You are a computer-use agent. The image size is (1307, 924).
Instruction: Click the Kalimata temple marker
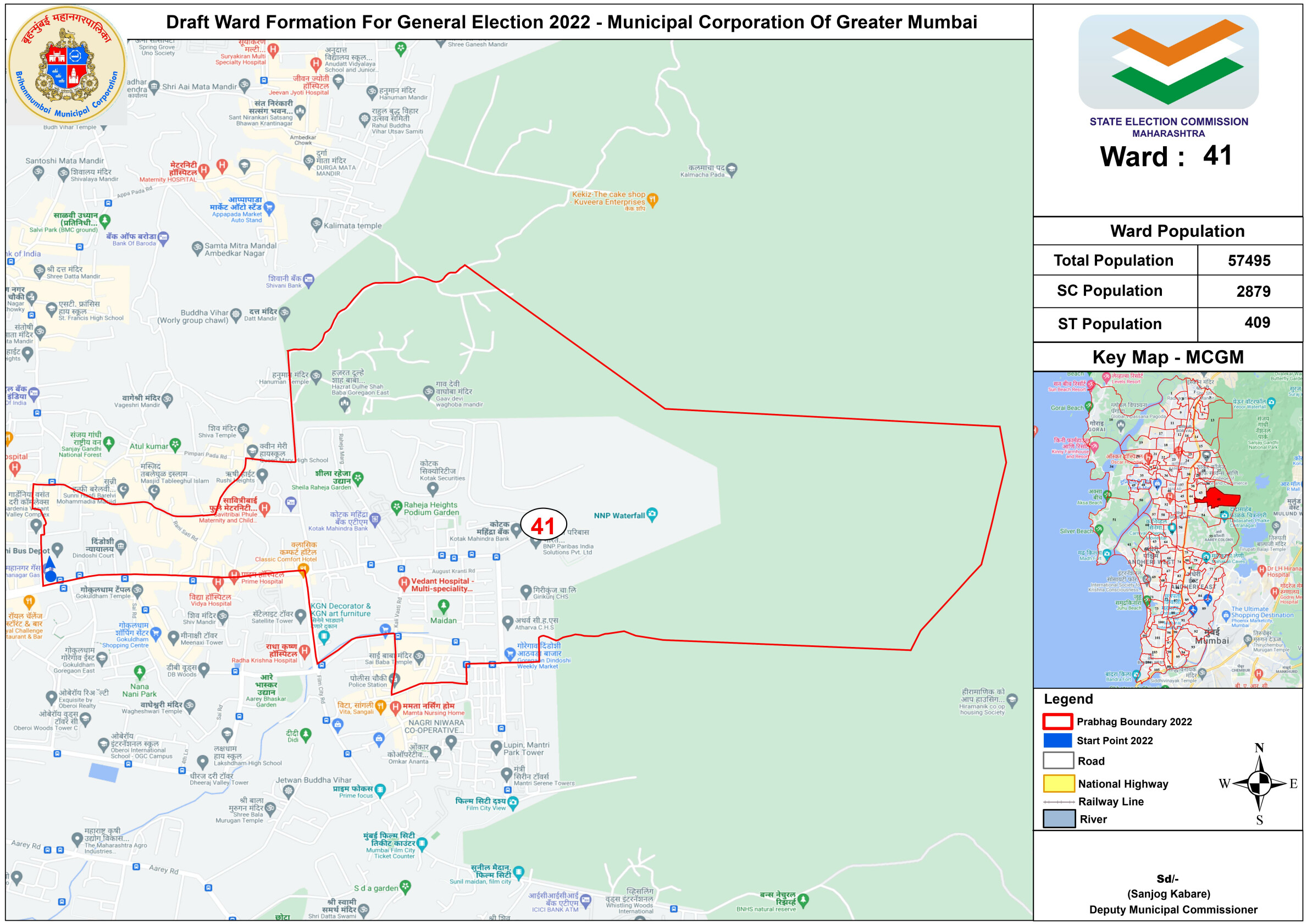pos(317,224)
